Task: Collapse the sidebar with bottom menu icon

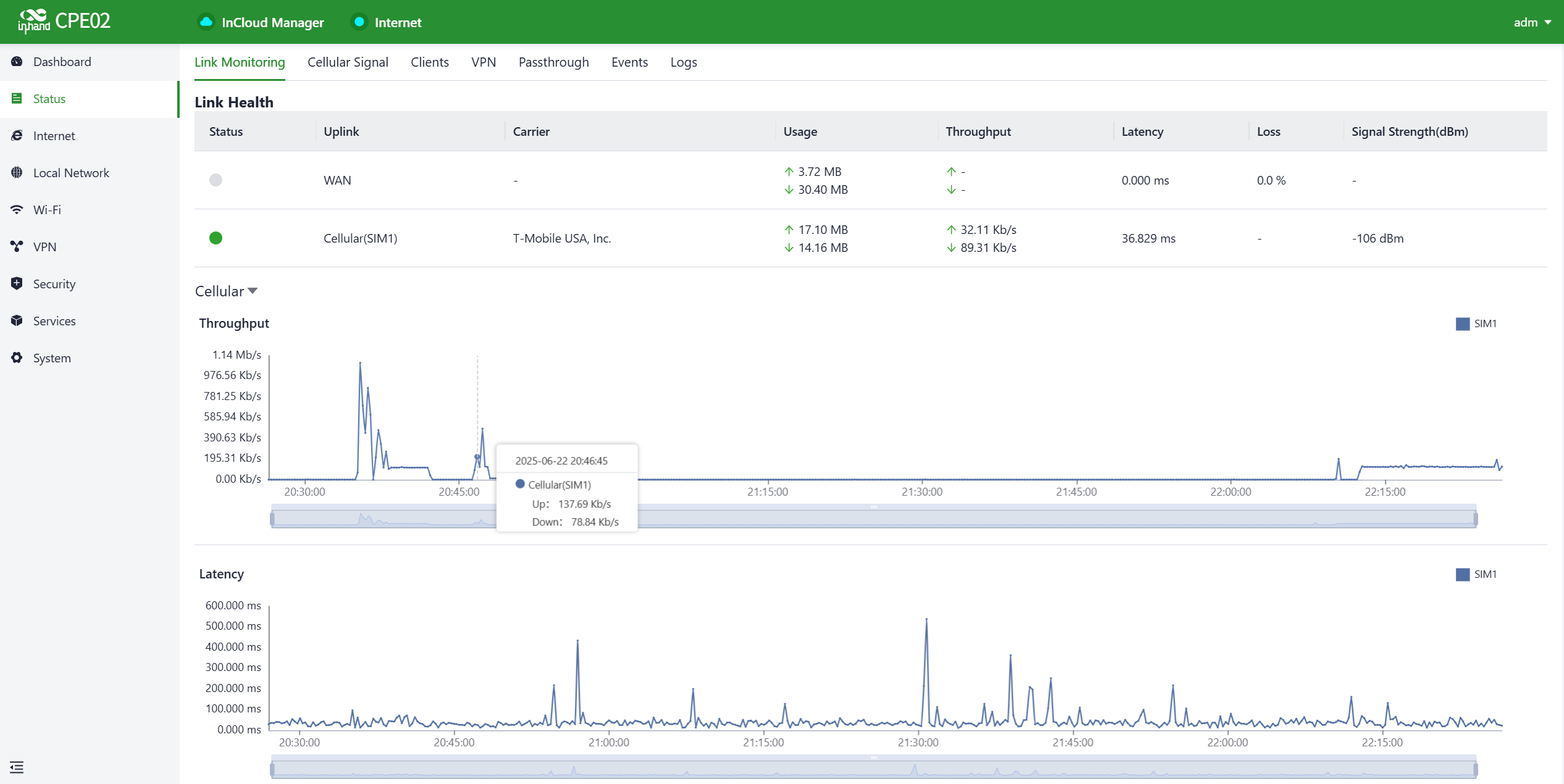Action: click(17, 767)
